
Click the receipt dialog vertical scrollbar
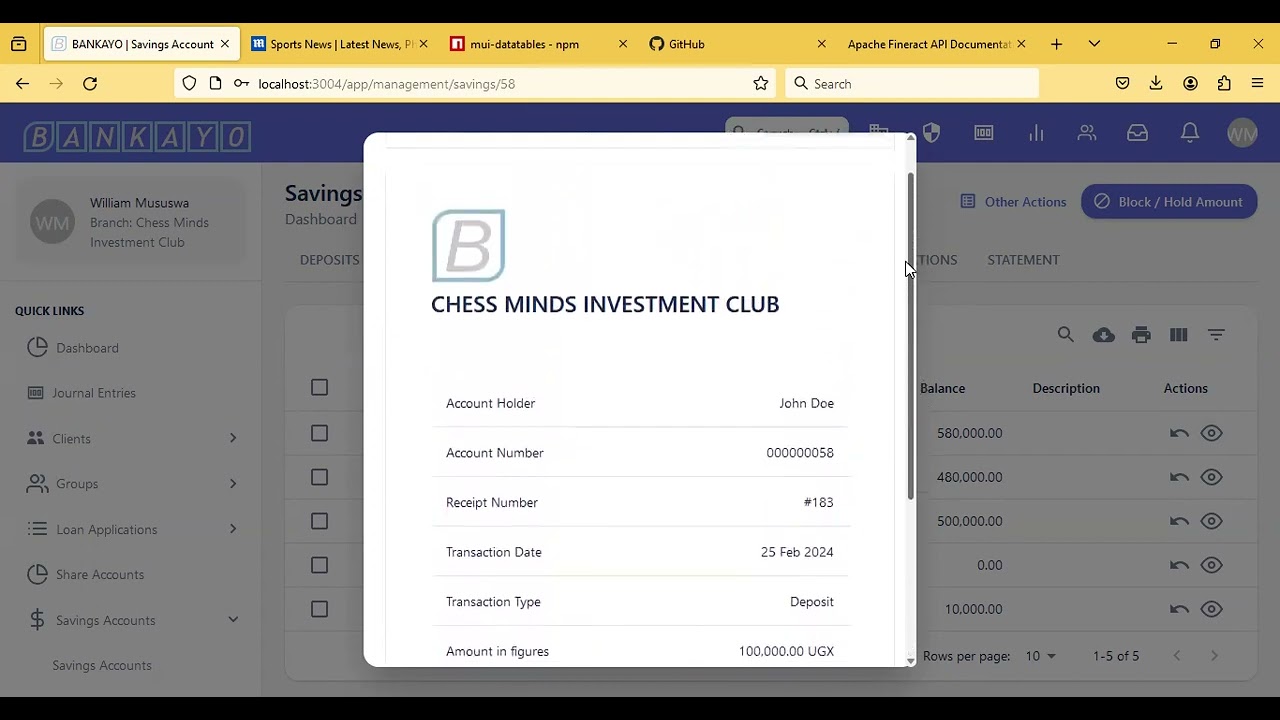point(910,335)
